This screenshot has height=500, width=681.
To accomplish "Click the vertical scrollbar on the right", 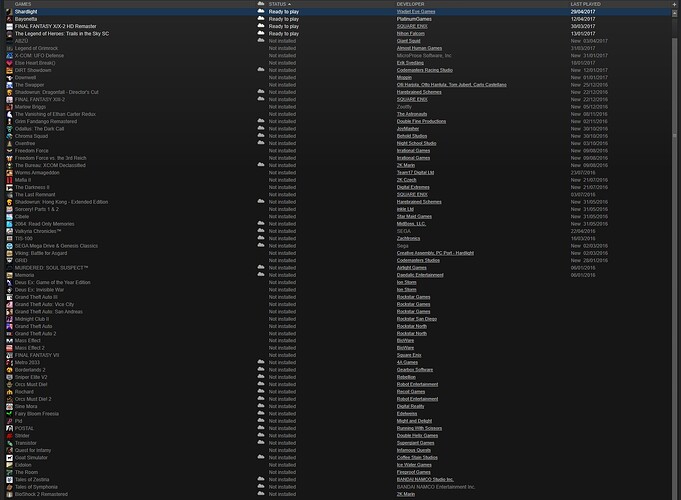I will (676, 250).
